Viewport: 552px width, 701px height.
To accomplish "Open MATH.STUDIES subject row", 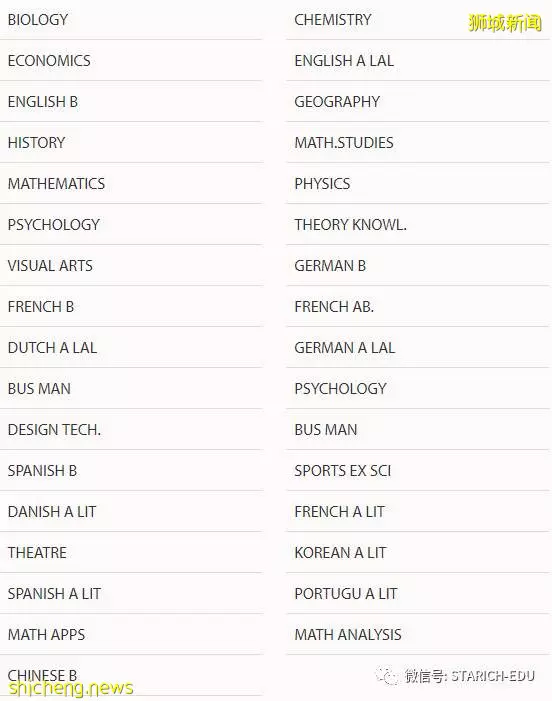I will [417, 143].
